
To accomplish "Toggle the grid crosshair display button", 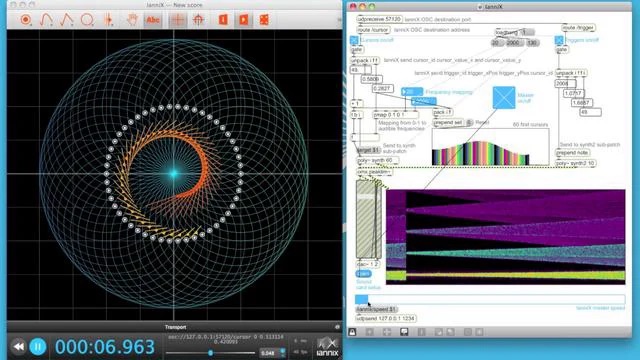I will [178, 20].
